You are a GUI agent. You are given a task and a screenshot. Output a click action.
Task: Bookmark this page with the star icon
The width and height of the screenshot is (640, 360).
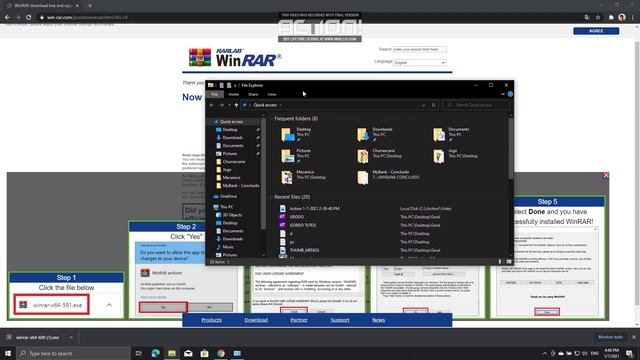click(598, 18)
